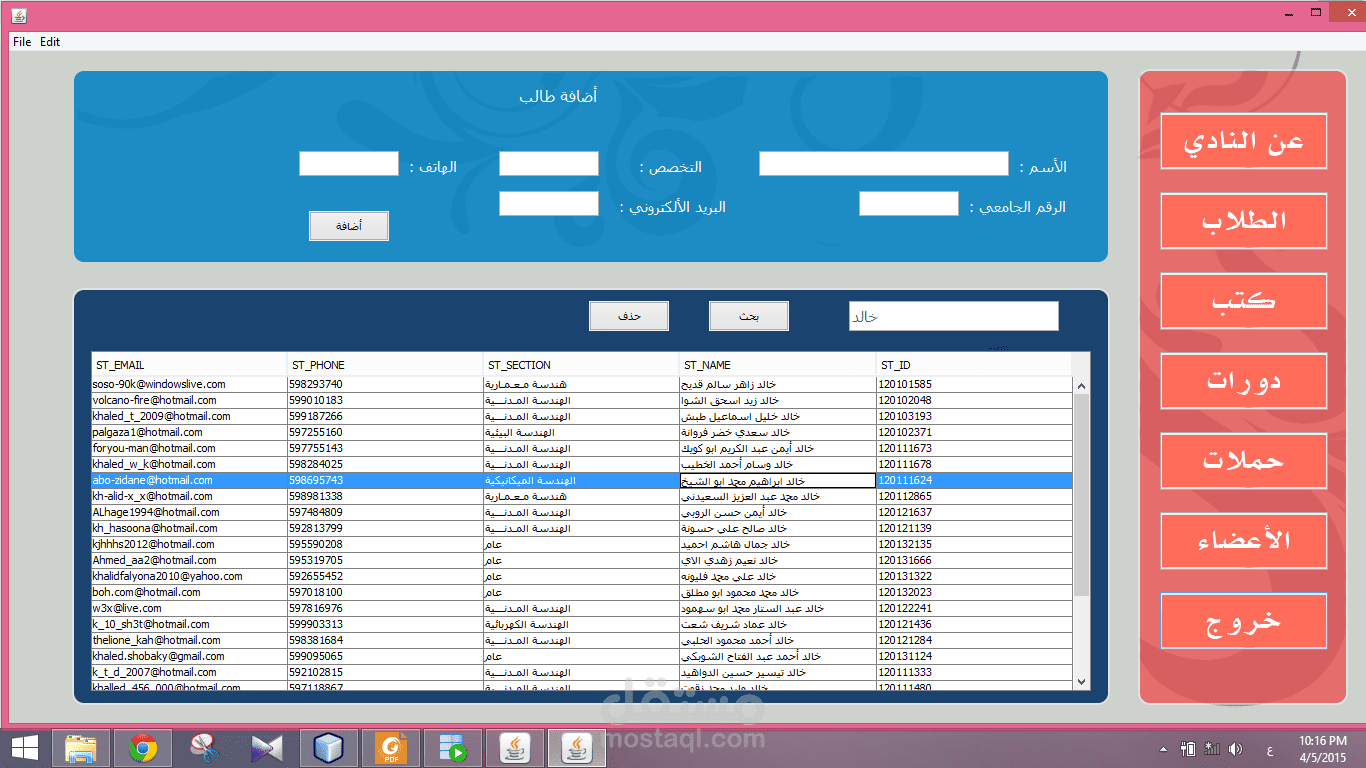Screen dimensions: 1366x768
Task: Open the Windows Start button
Action: [x=25, y=748]
